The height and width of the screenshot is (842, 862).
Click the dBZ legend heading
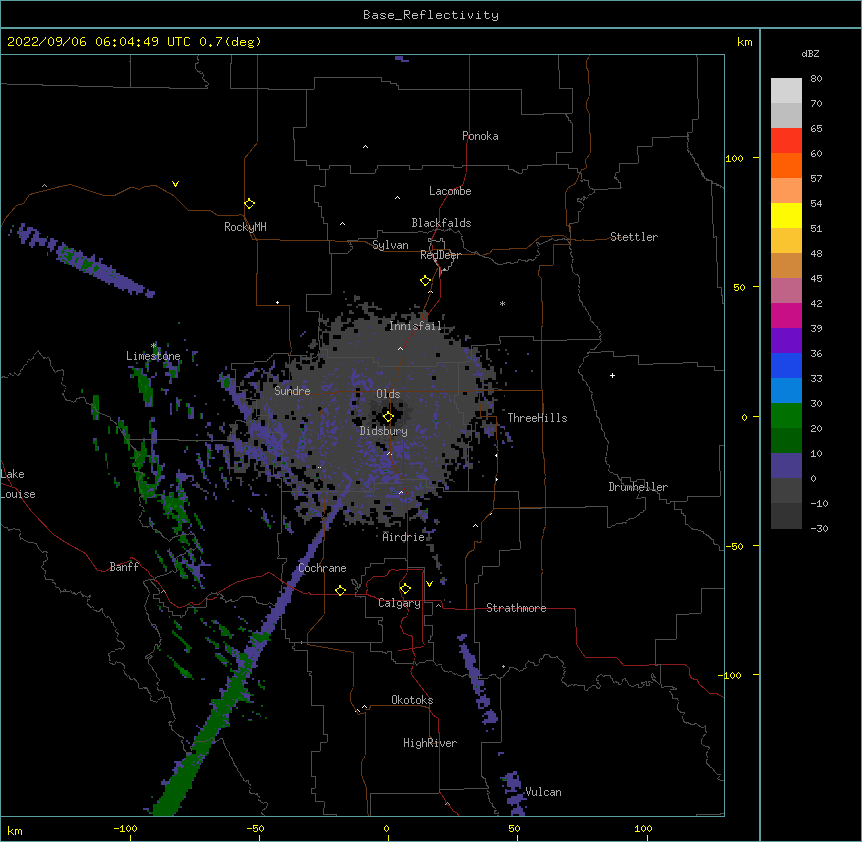click(x=810, y=54)
